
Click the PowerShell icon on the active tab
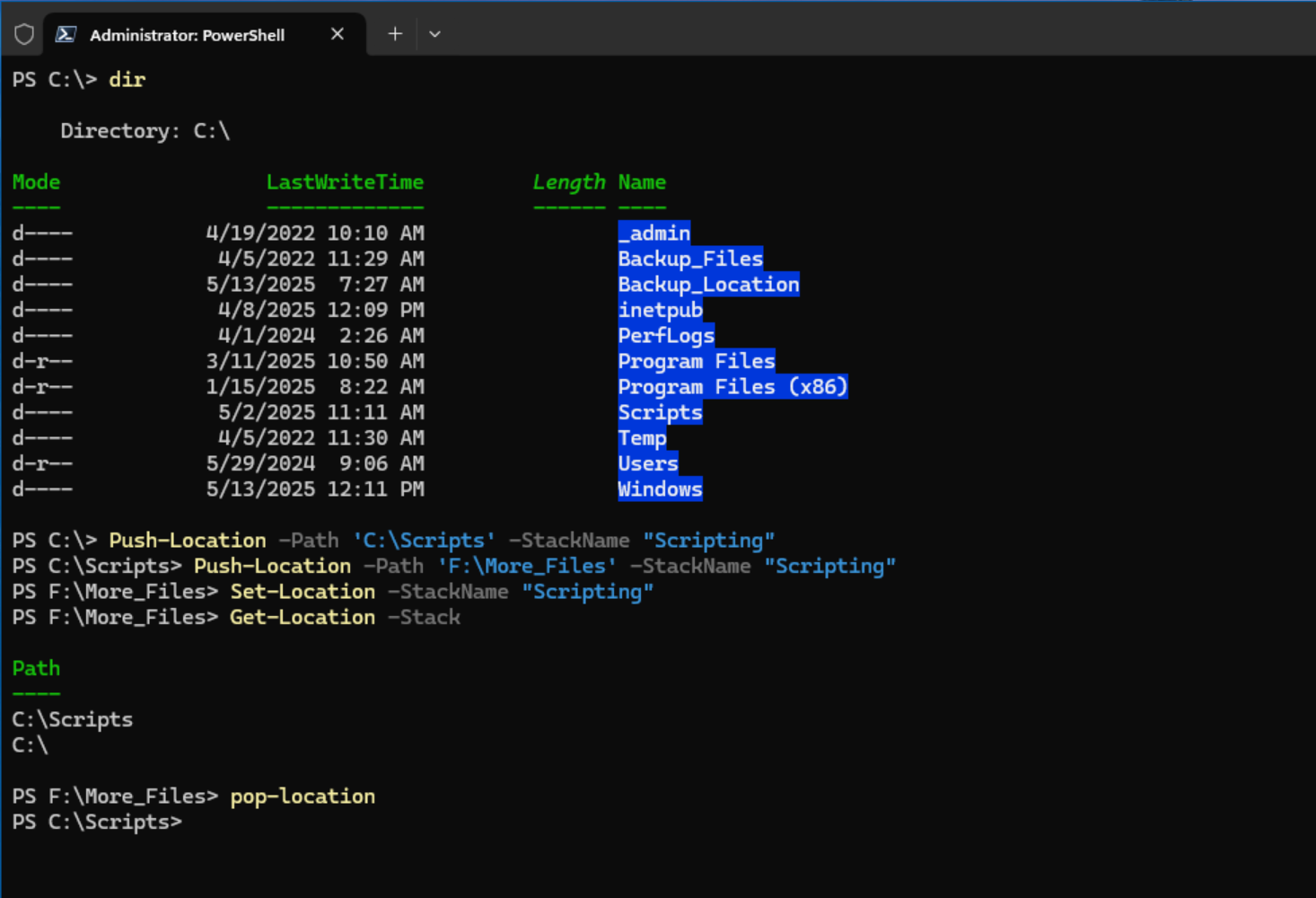(66, 34)
